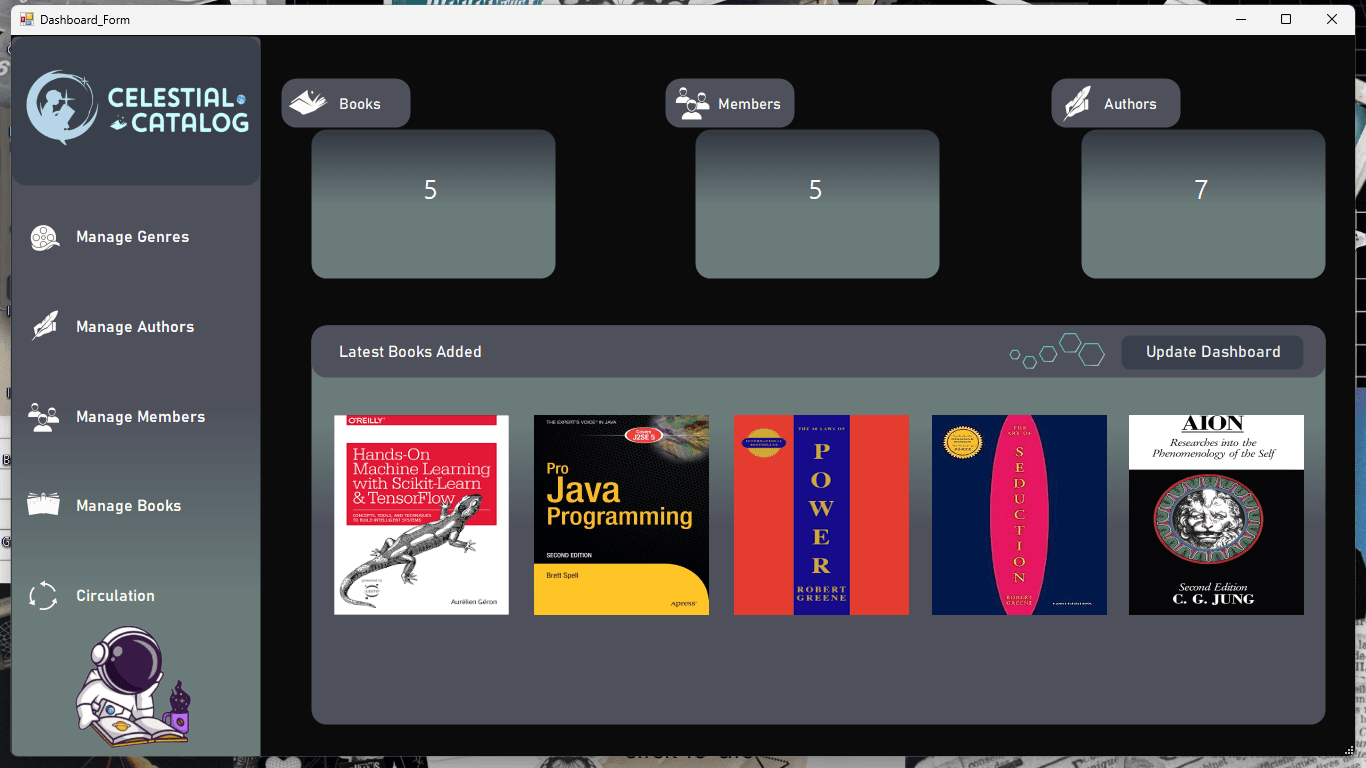Open the Manage Genres menu item

(133, 237)
